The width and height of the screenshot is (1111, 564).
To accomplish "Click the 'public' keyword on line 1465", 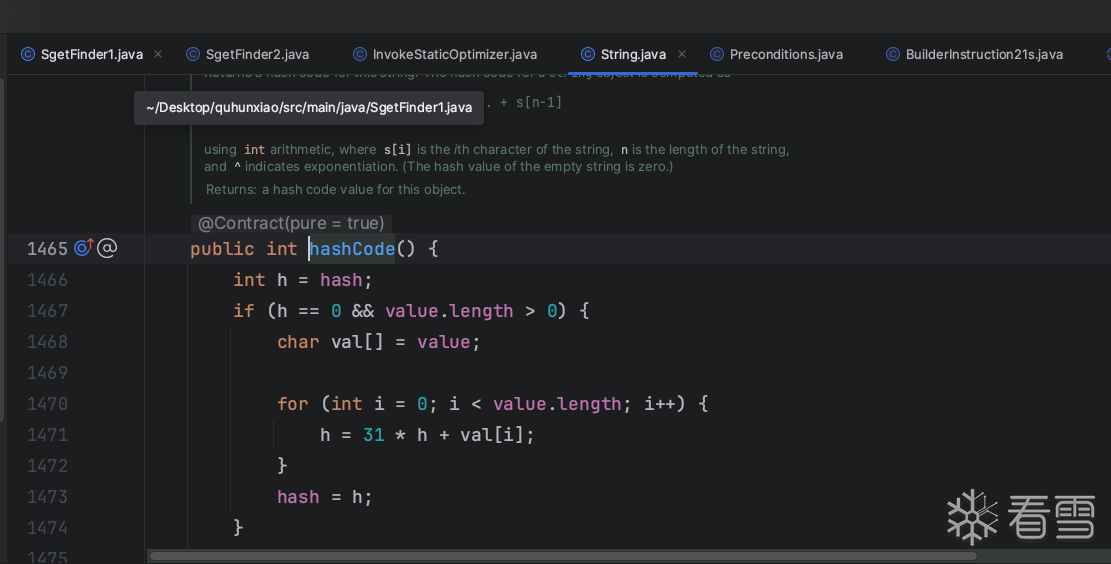I will [x=222, y=249].
